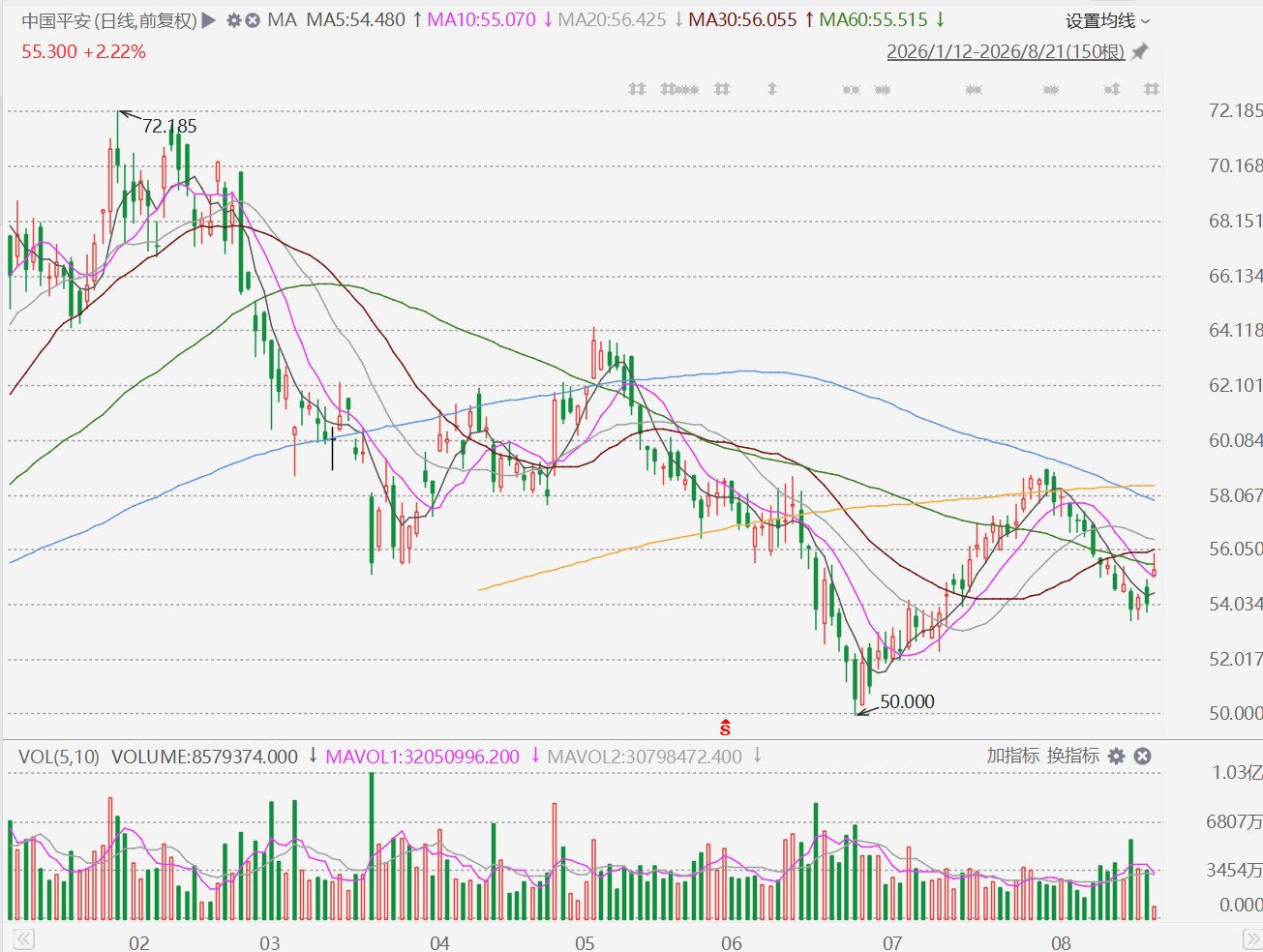The height and width of the screenshot is (952, 1263).
Task: Click the 06 month label on time axis
Action: click(732, 943)
